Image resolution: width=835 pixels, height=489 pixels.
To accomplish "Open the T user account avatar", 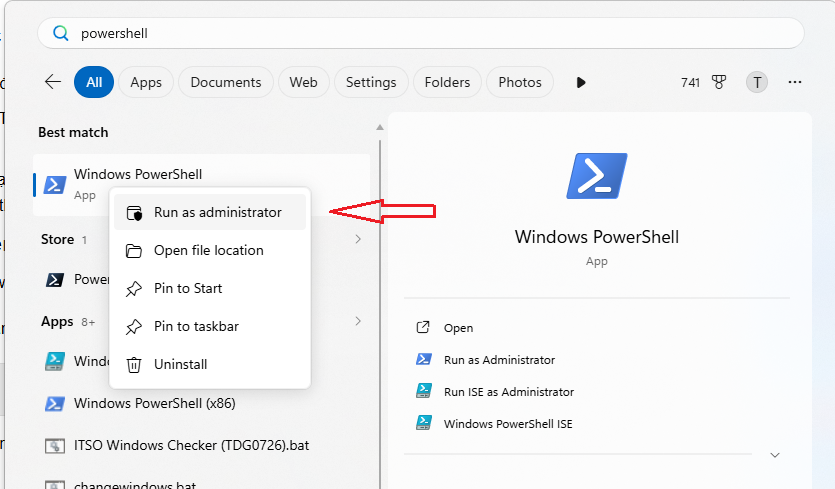I will 757,82.
